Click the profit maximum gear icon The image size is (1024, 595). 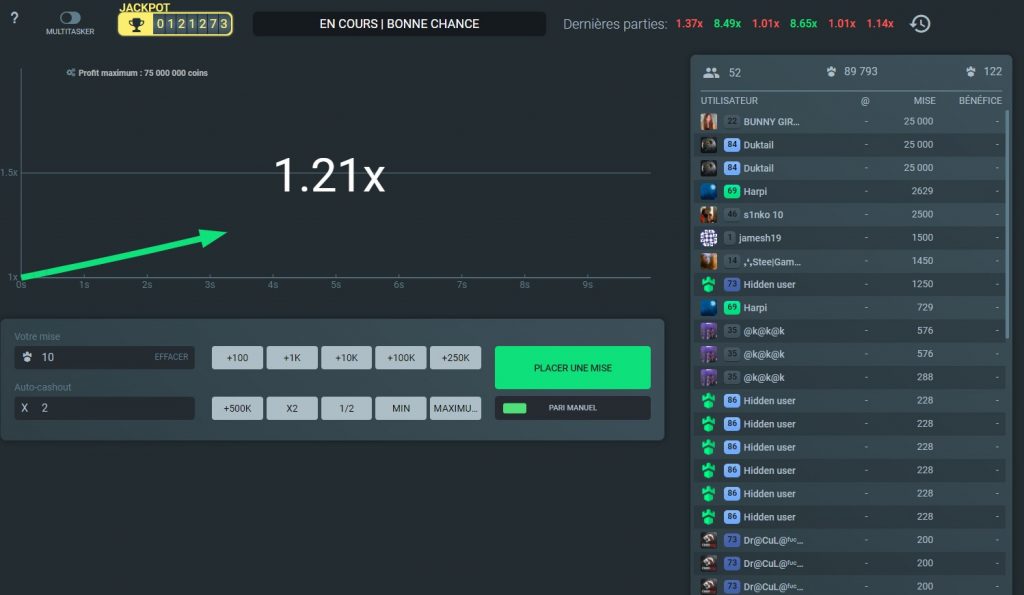[70, 73]
